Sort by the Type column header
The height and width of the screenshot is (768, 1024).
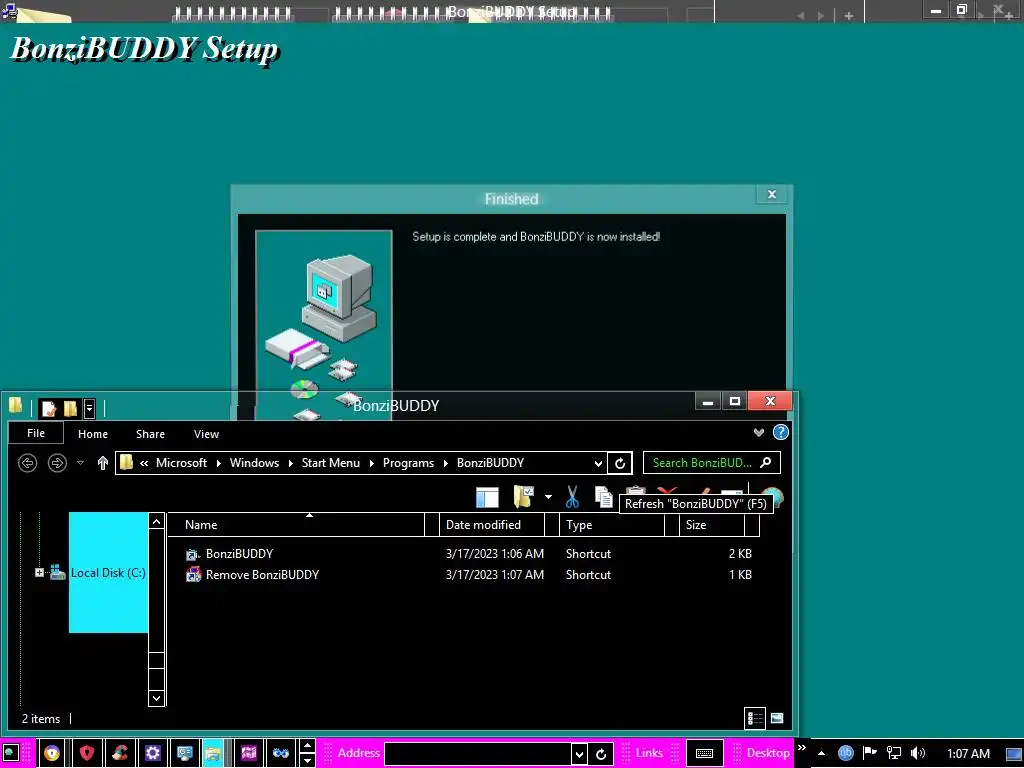[612, 525]
